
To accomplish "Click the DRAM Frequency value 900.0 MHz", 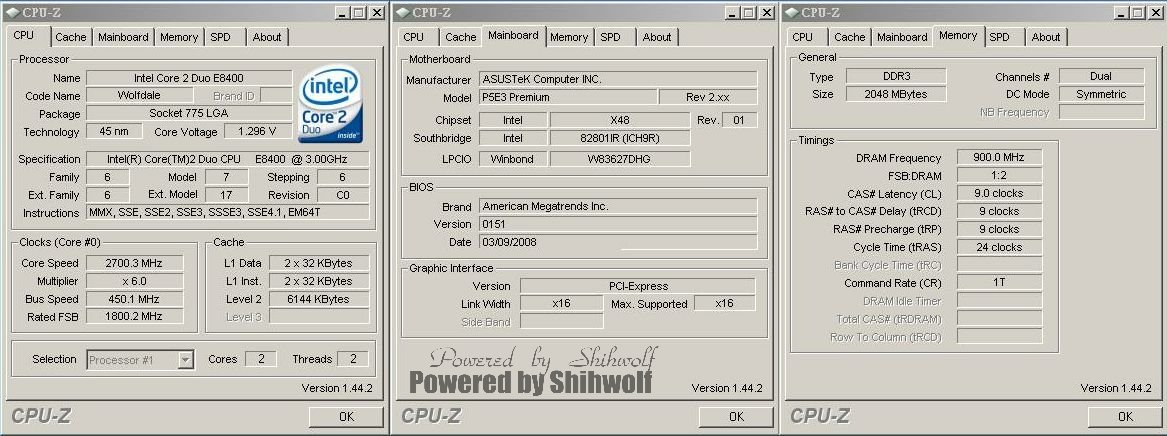I will tap(1000, 158).
